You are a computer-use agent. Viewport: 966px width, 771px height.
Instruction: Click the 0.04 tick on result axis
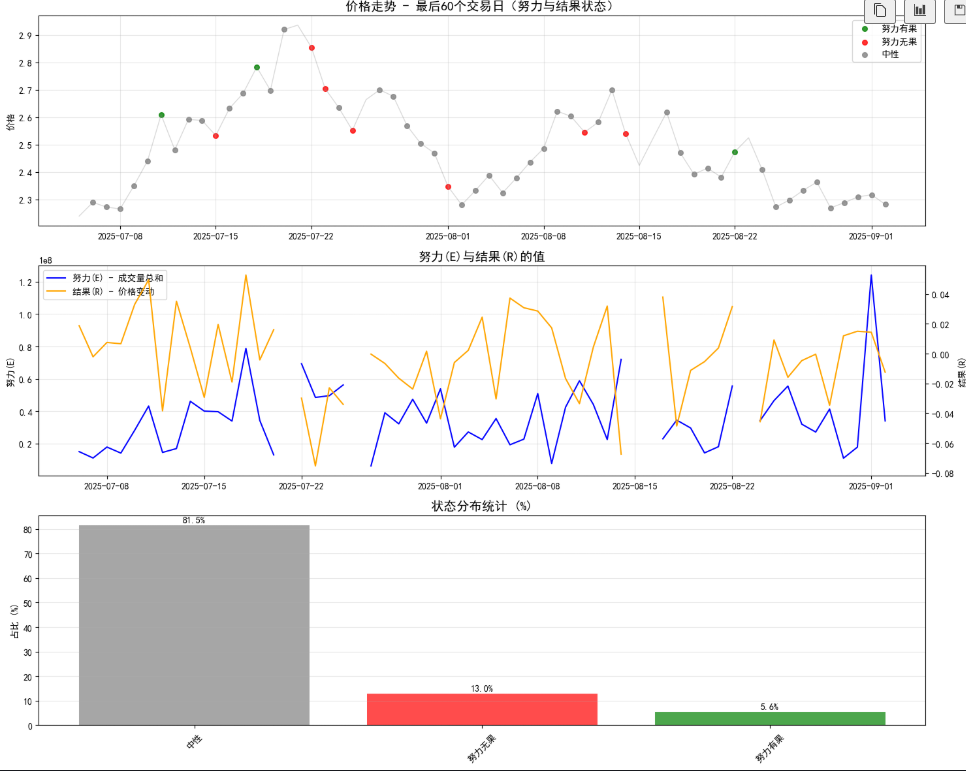[940, 295]
